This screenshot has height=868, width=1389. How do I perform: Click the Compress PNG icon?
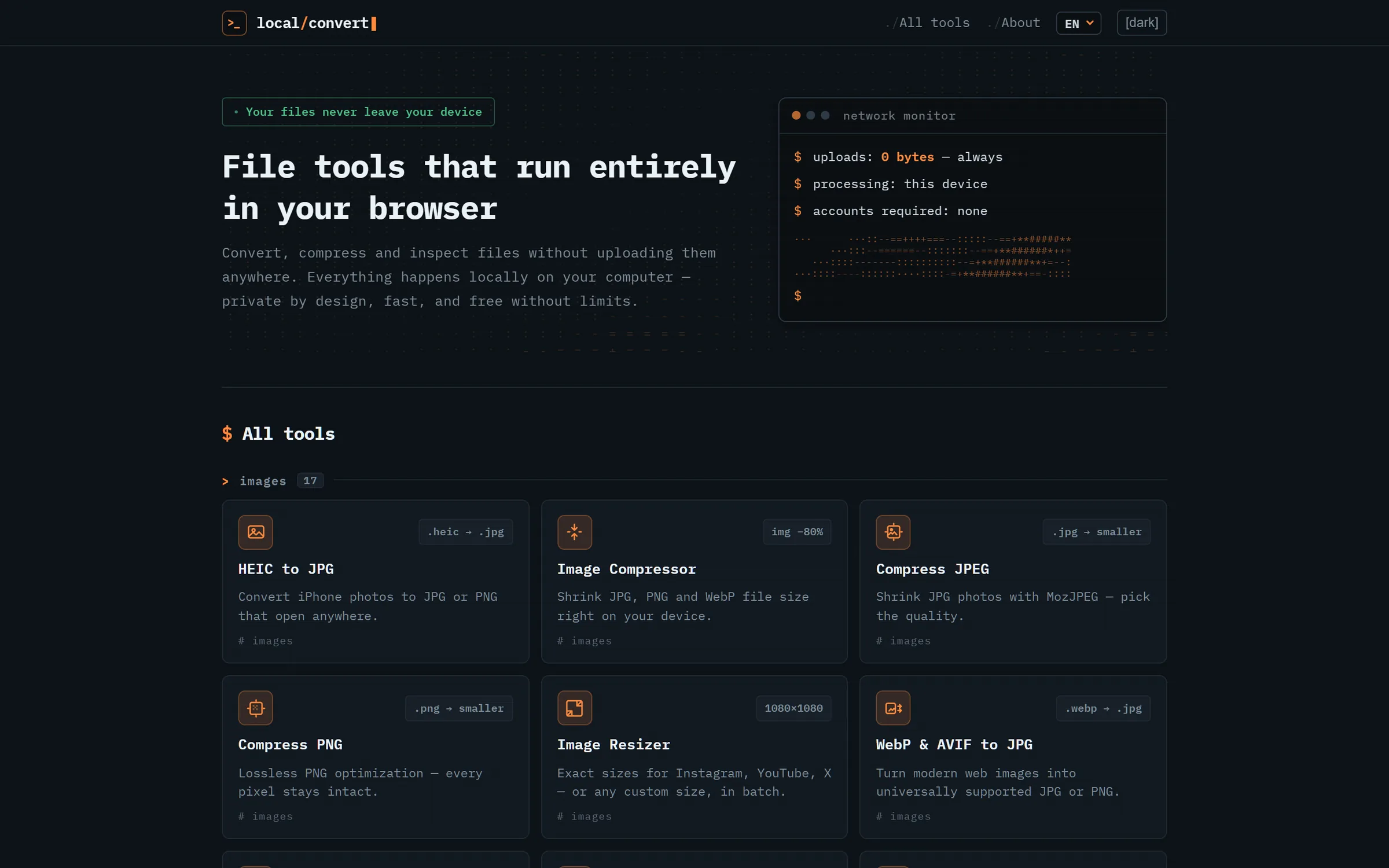255,708
